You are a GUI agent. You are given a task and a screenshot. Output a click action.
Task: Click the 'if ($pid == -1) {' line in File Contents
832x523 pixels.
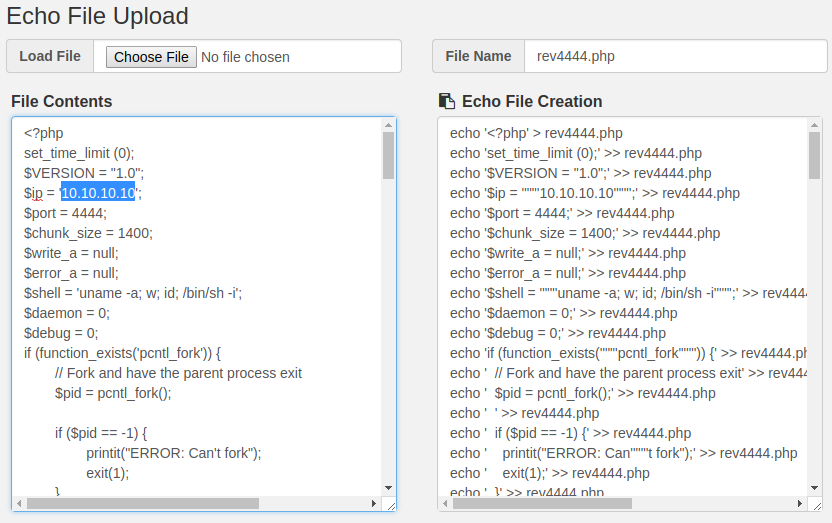(101, 433)
